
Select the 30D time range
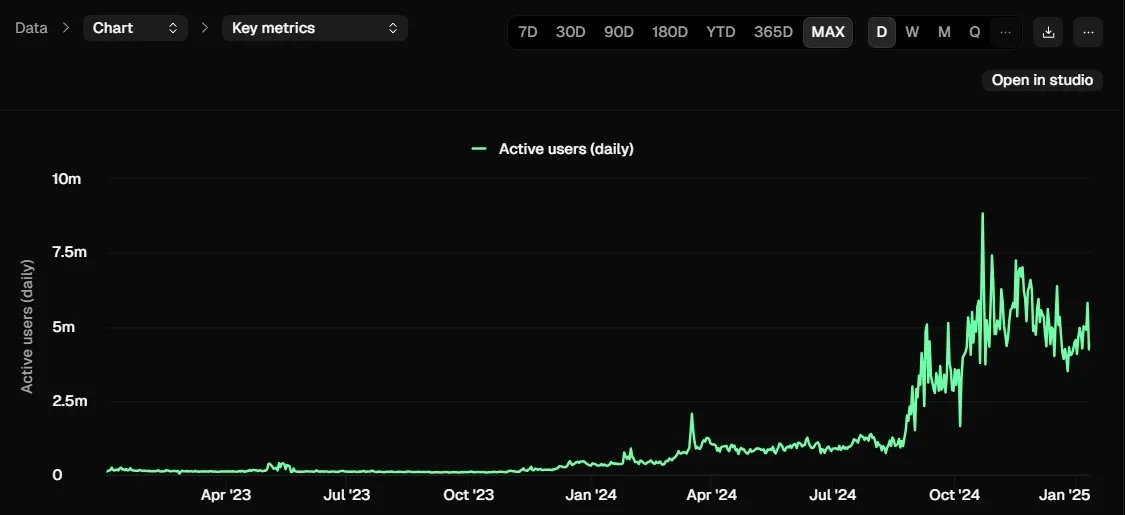[570, 32]
